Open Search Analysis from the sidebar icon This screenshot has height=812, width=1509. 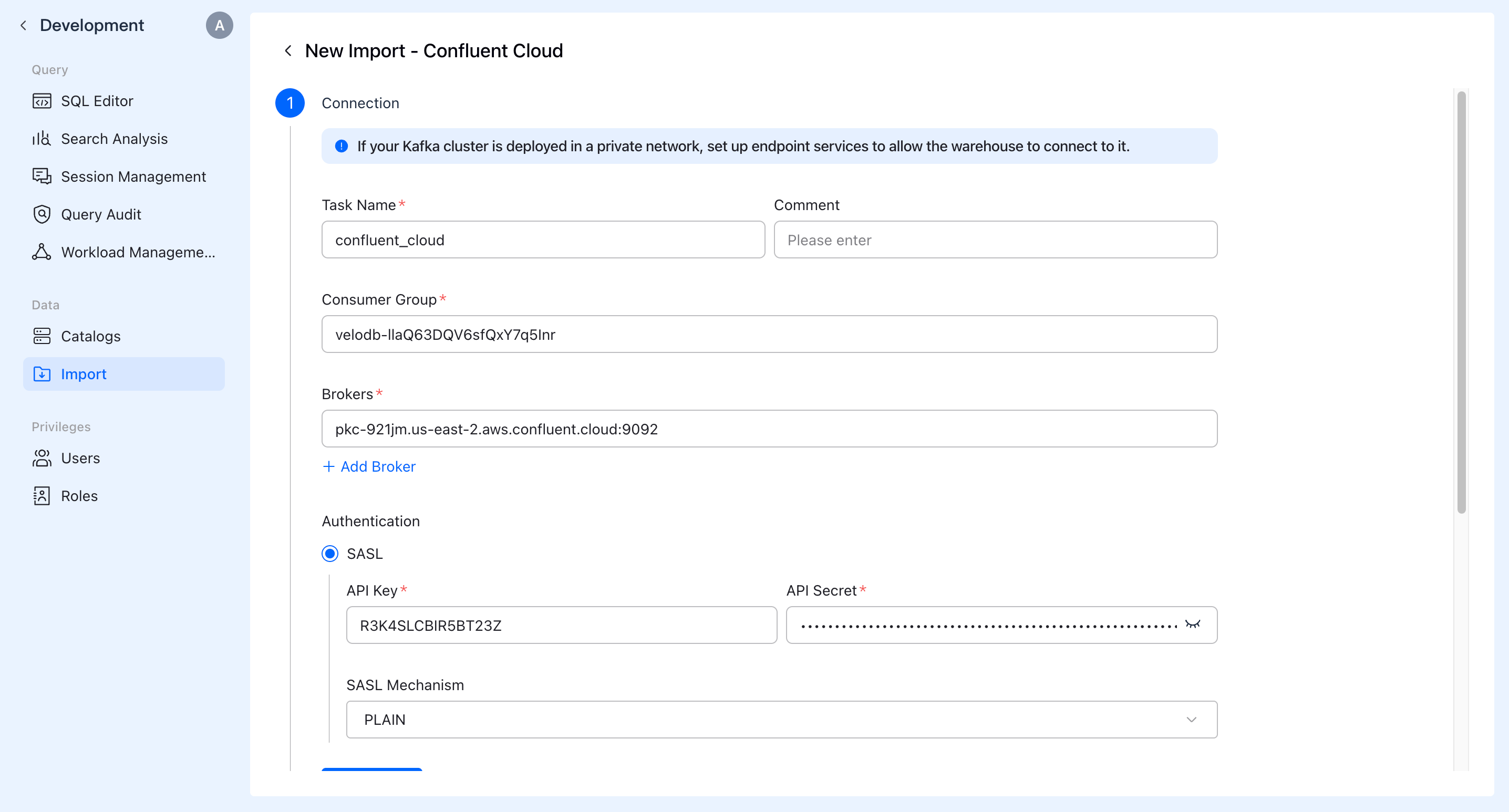(42, 139)
